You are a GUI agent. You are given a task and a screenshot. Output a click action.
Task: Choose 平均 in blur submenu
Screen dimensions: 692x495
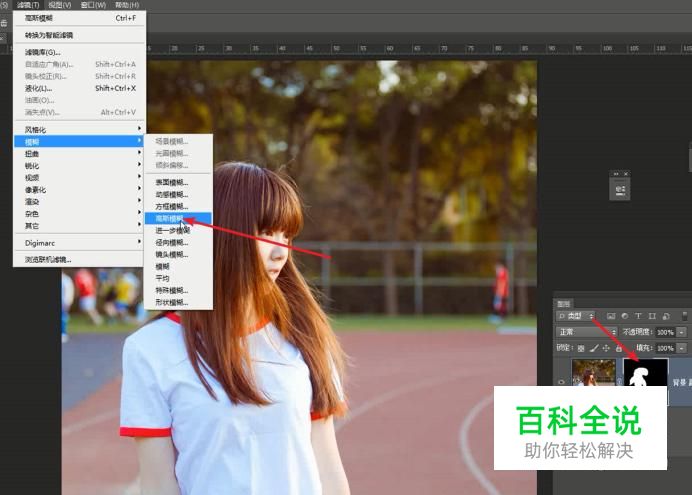pyautogui.click(x=178, y=278)
